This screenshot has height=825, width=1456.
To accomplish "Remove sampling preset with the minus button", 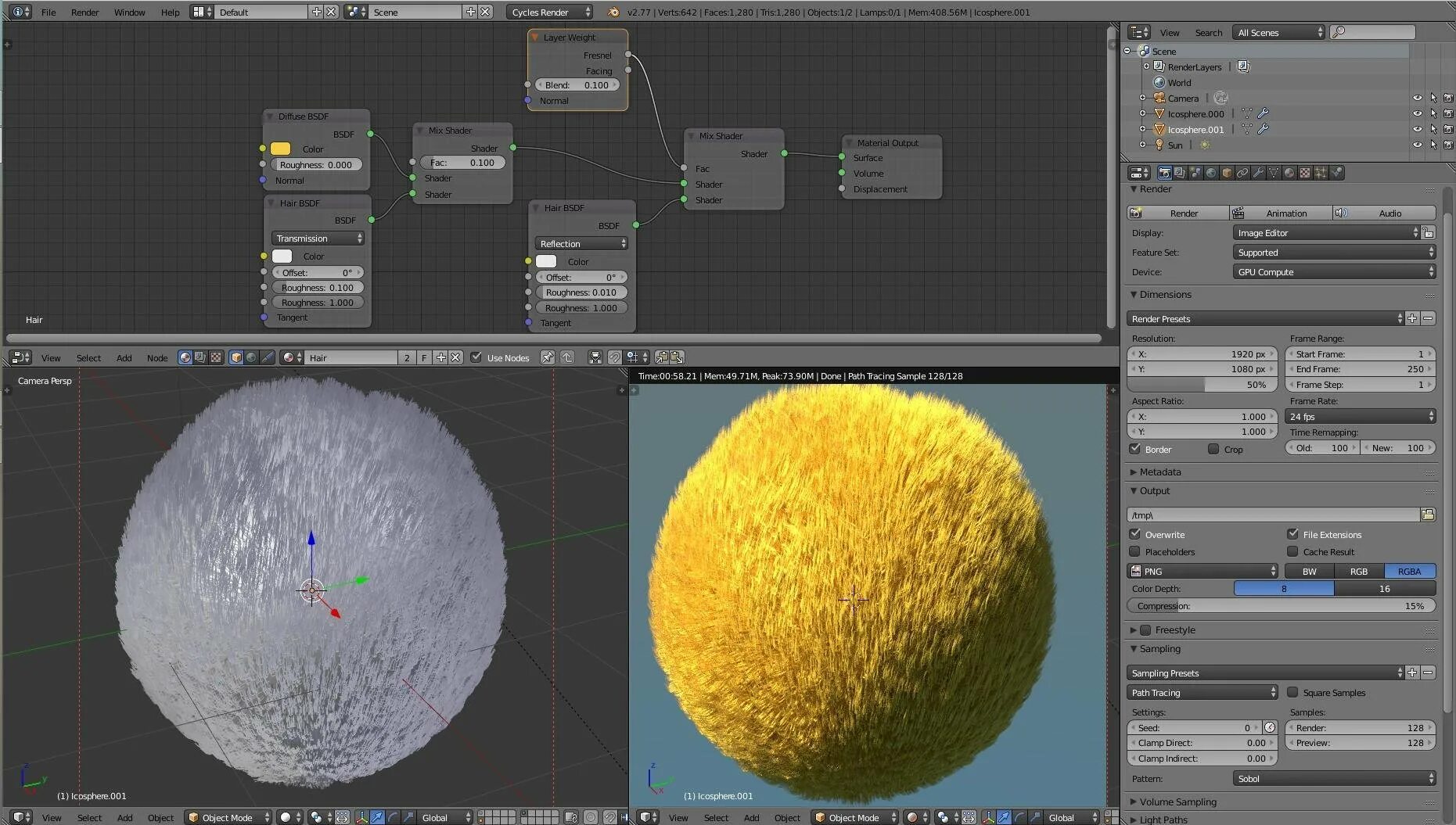I will tap(1428, 673).
